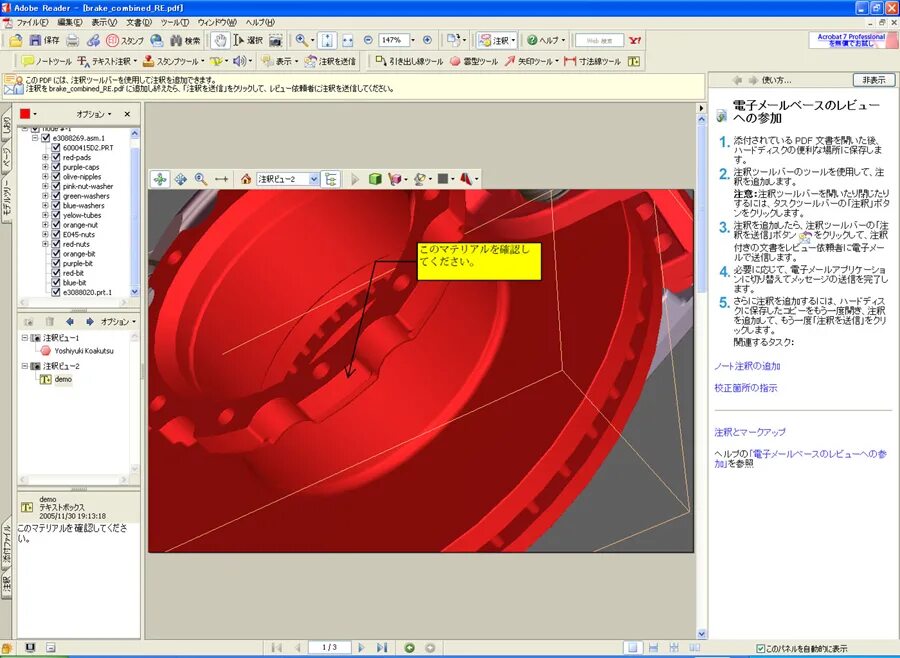Open the 注釈とマークアップ link
Viewport: 900px width, 658px height.
pyautogui.click(x=750, y=432)
